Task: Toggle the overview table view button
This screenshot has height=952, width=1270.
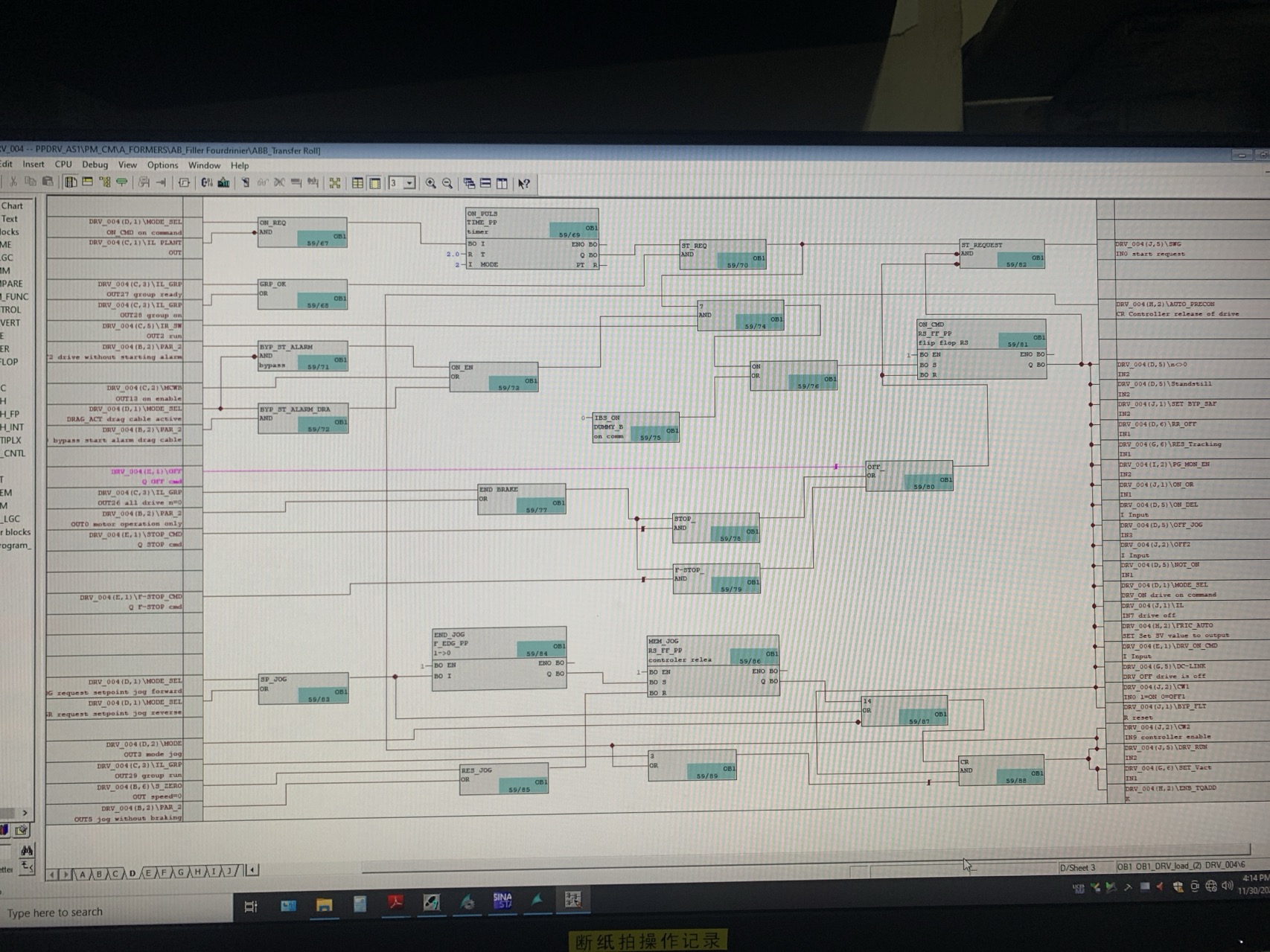Action: point(357,183)
